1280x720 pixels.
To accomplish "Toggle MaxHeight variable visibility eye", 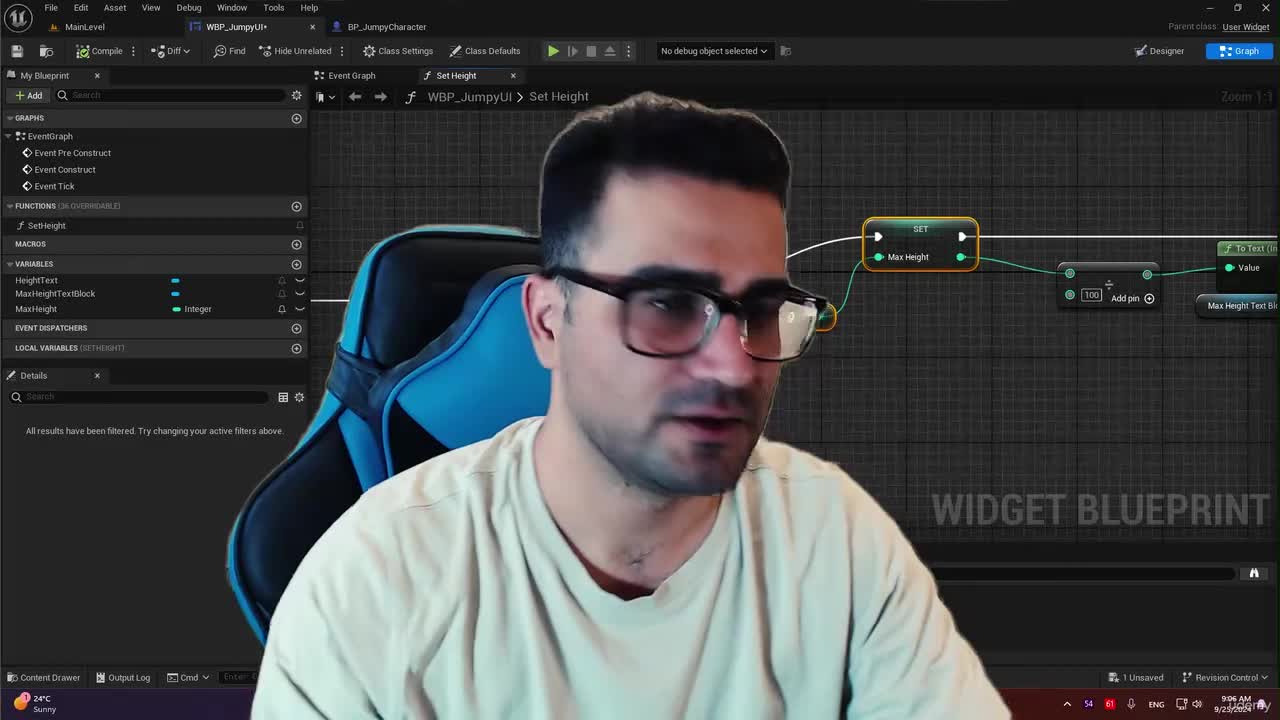I will 299,309.
